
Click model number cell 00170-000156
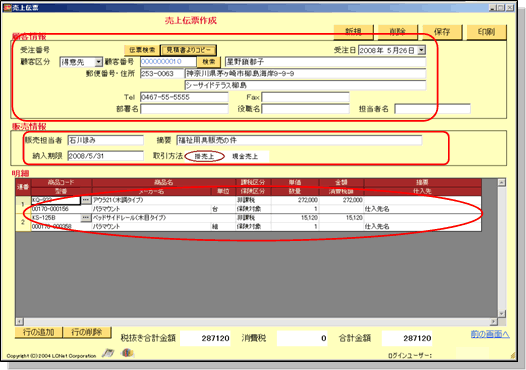click(x=61, y=209)
